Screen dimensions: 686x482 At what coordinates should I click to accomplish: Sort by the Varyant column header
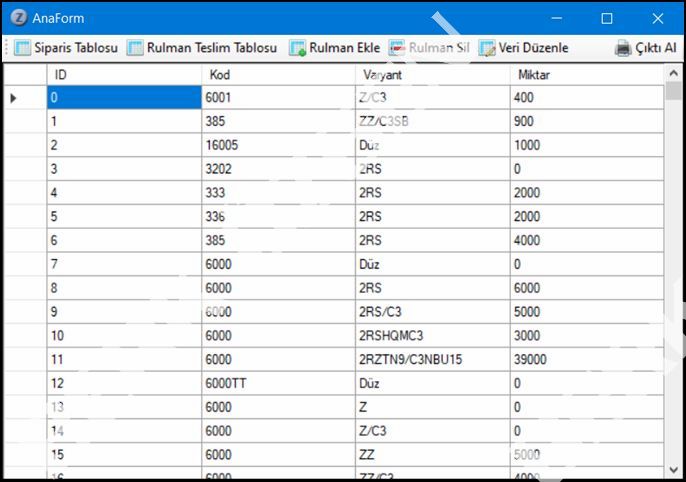pos(432,75)
